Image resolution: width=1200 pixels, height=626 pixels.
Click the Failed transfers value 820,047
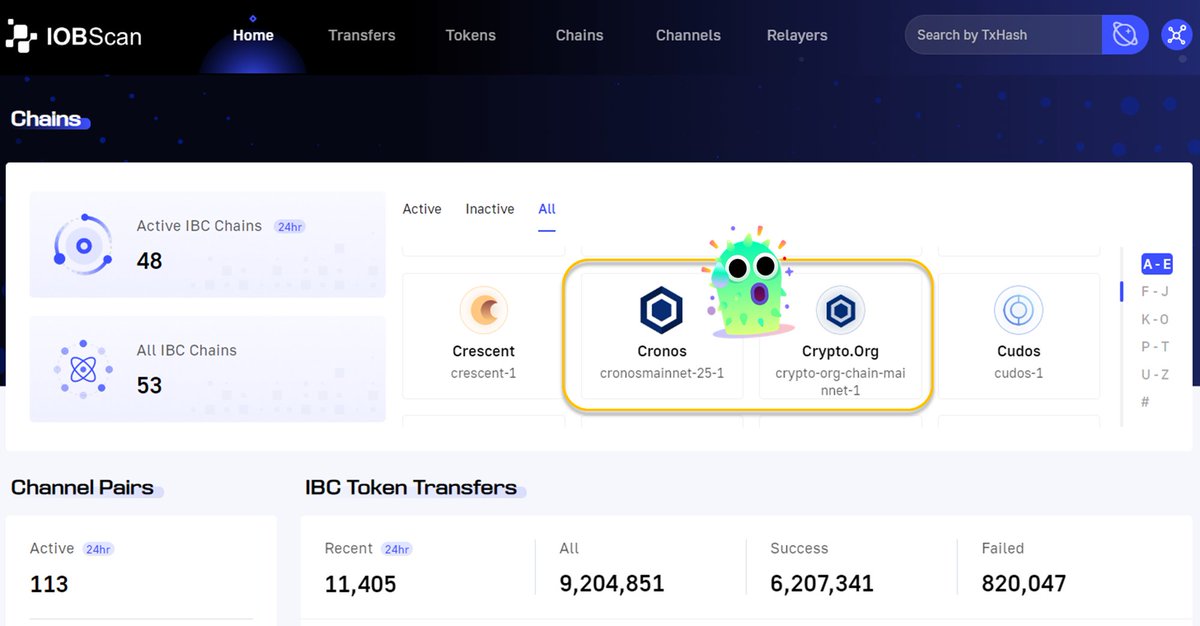click(x=1024, y=584)
